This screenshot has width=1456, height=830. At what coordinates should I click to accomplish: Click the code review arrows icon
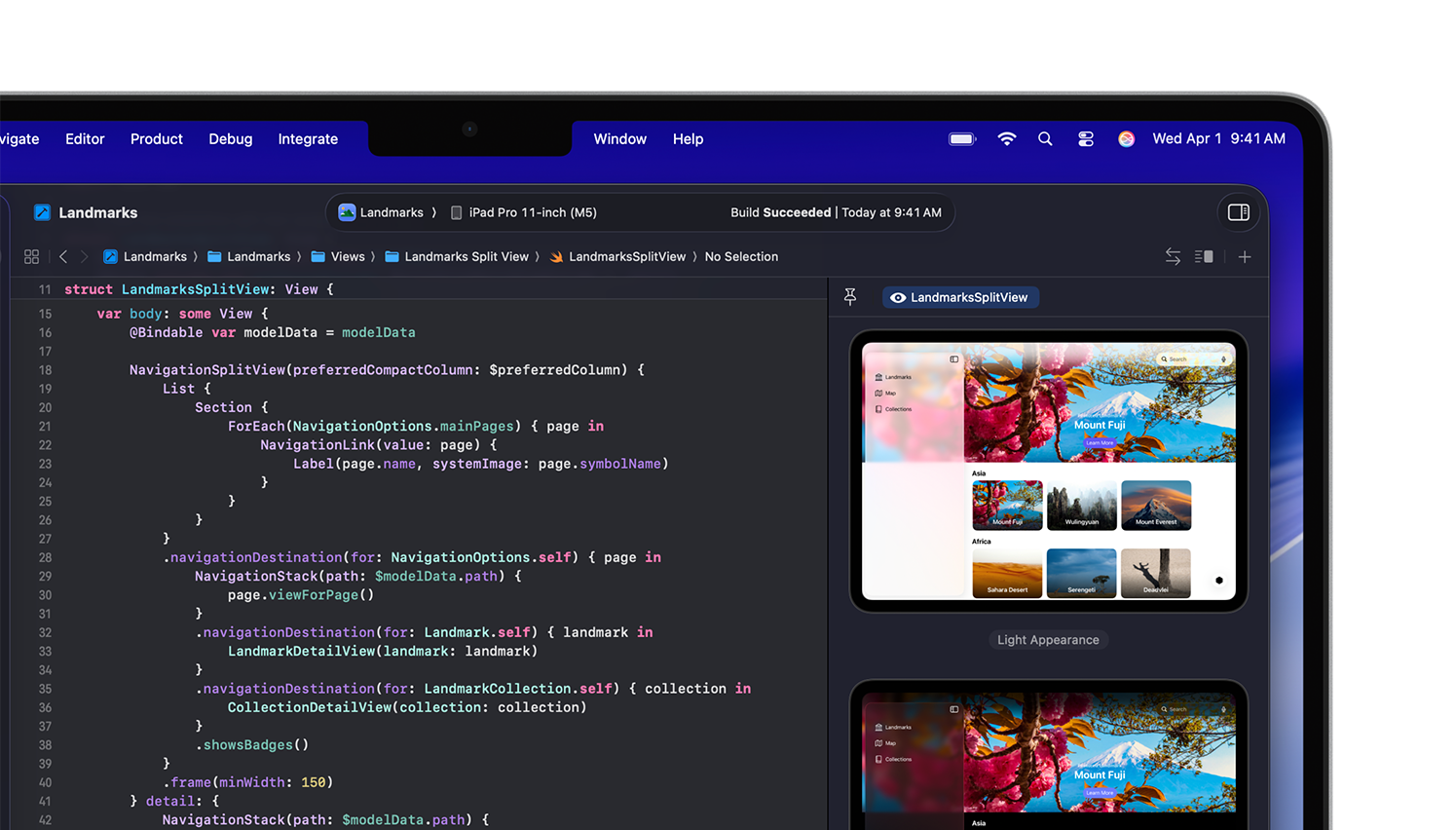click(1173, 256)
